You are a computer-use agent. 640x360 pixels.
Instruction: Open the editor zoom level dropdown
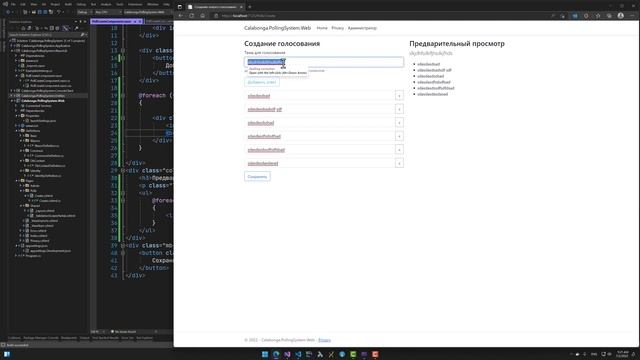pyautogui.click(x=97, y=331)
